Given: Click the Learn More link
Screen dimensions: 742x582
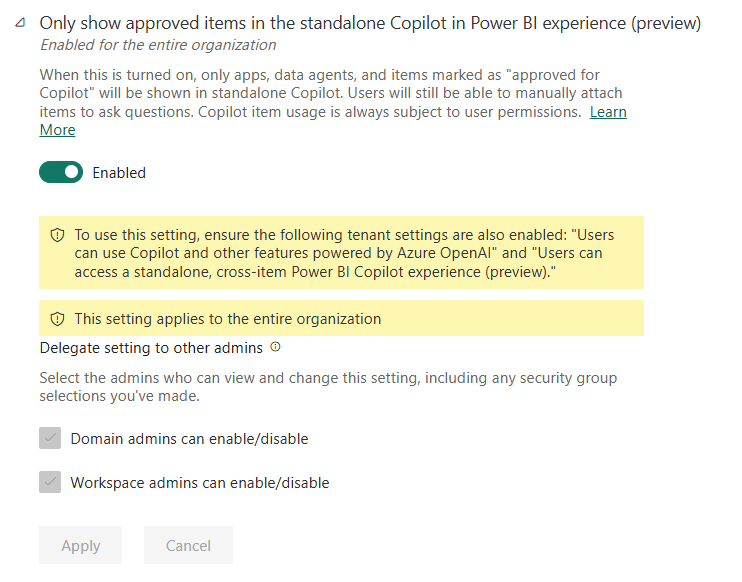Looking at the screenshot, I should tap(607, 112).
